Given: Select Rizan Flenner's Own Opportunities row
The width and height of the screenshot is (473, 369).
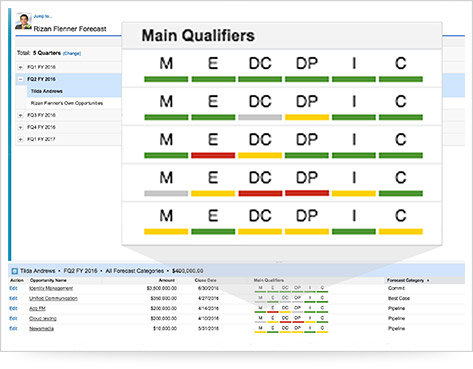Looking at the screenshot, I should (x=67, y=103).
